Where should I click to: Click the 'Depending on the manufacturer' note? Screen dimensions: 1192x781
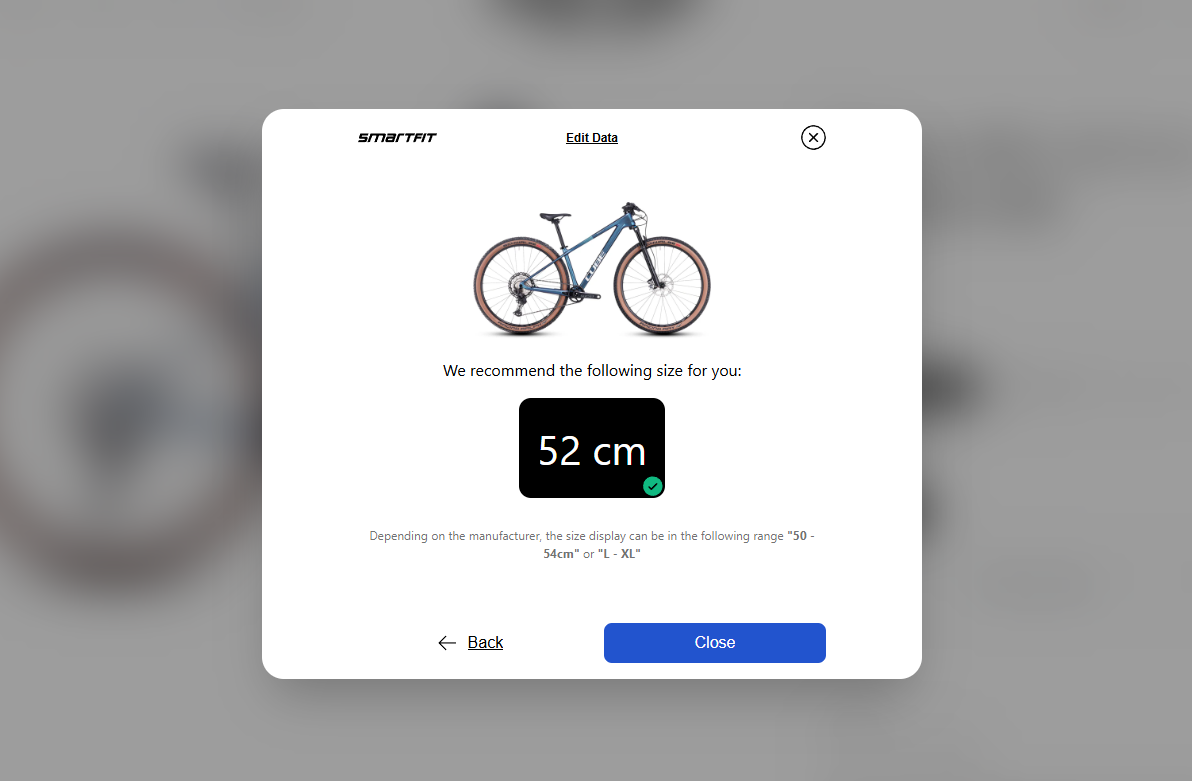592,544
